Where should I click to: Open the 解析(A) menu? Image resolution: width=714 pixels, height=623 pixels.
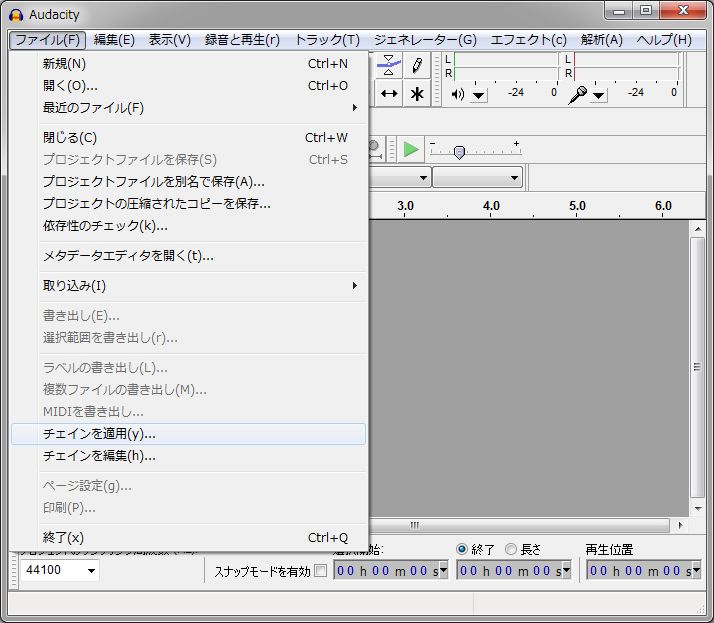tap(602, 40)
